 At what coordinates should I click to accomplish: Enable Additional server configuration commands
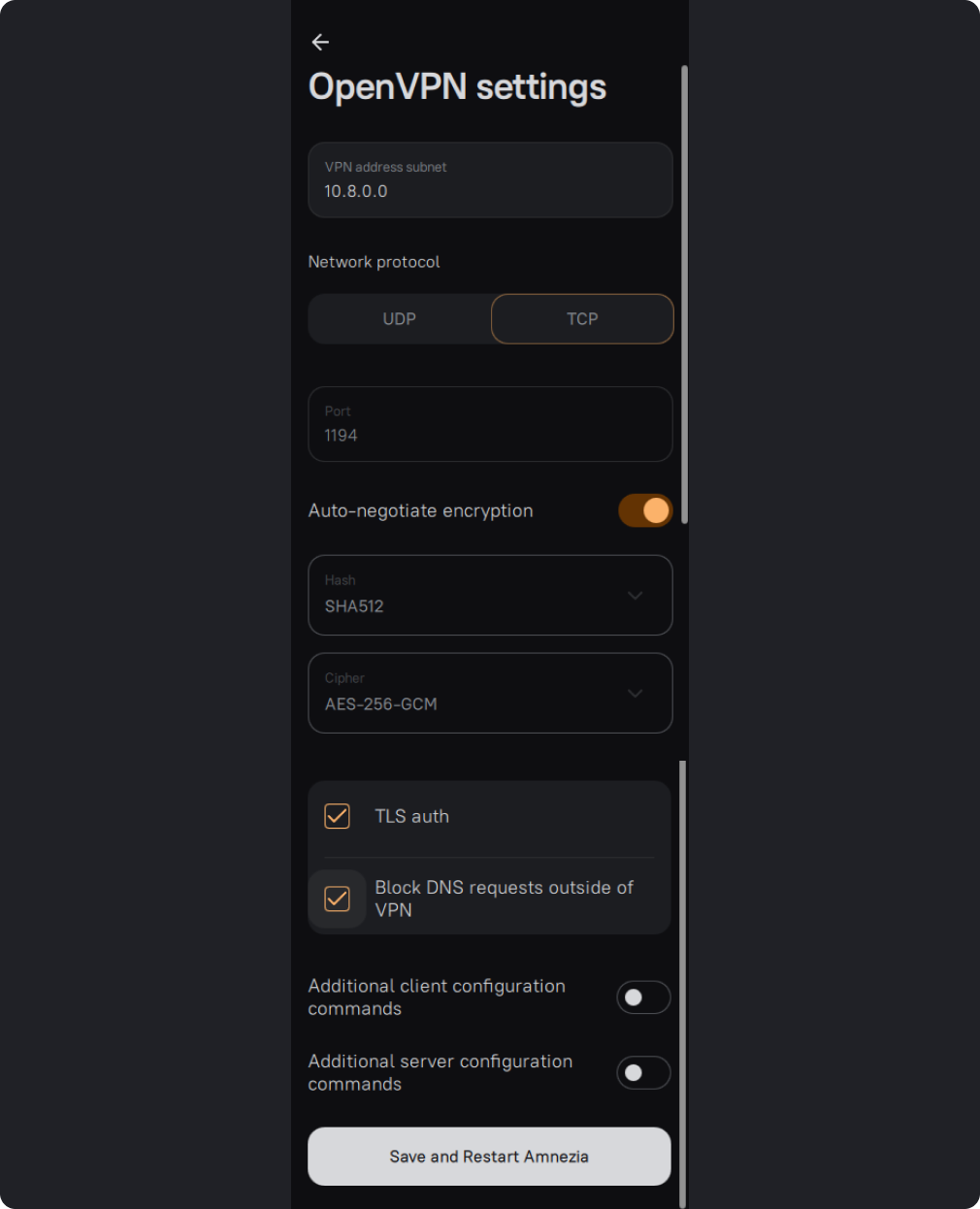(643, 1073)
